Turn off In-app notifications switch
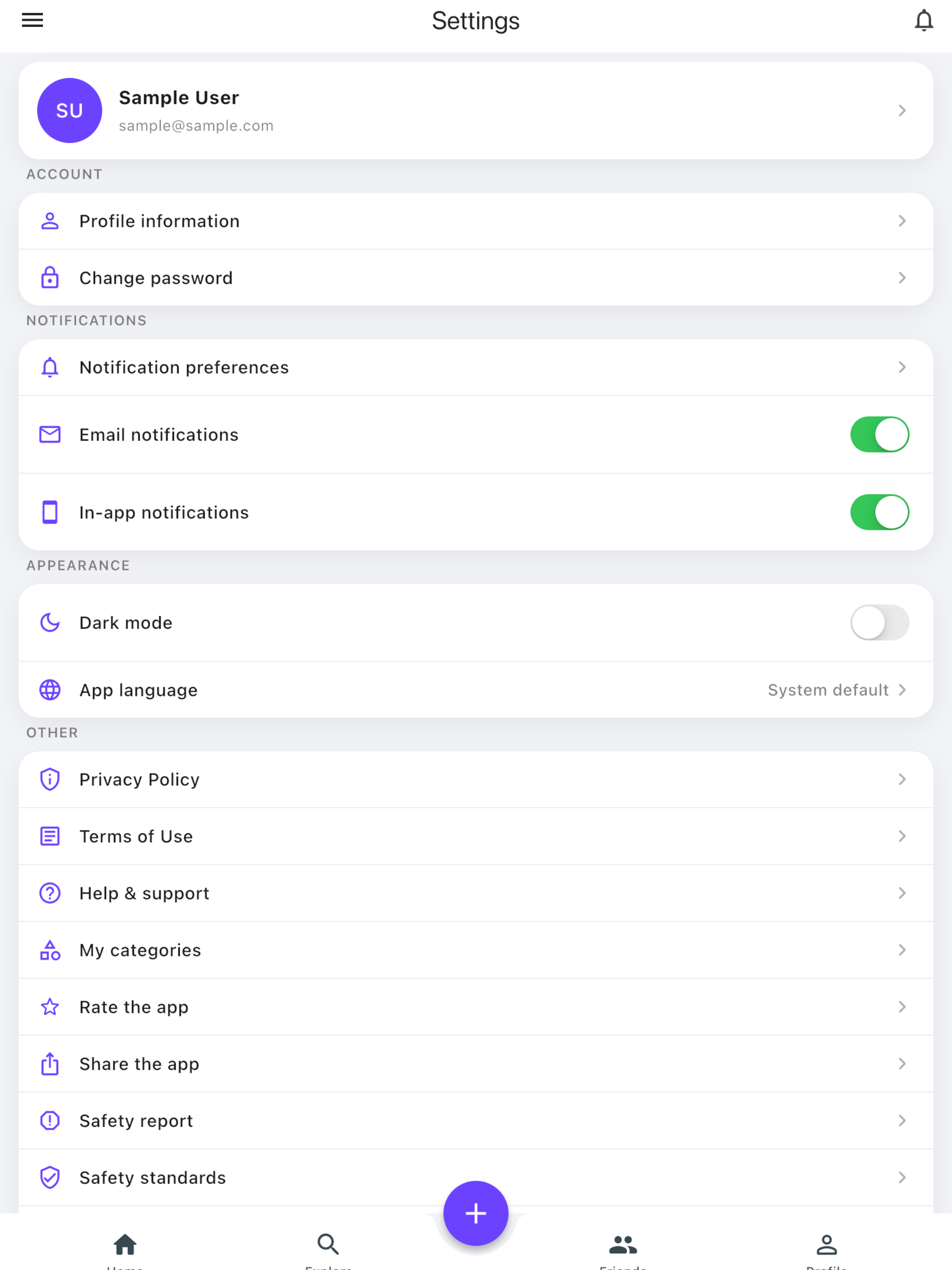Screen dimensions: 952x1270 (x=879, y=511)
